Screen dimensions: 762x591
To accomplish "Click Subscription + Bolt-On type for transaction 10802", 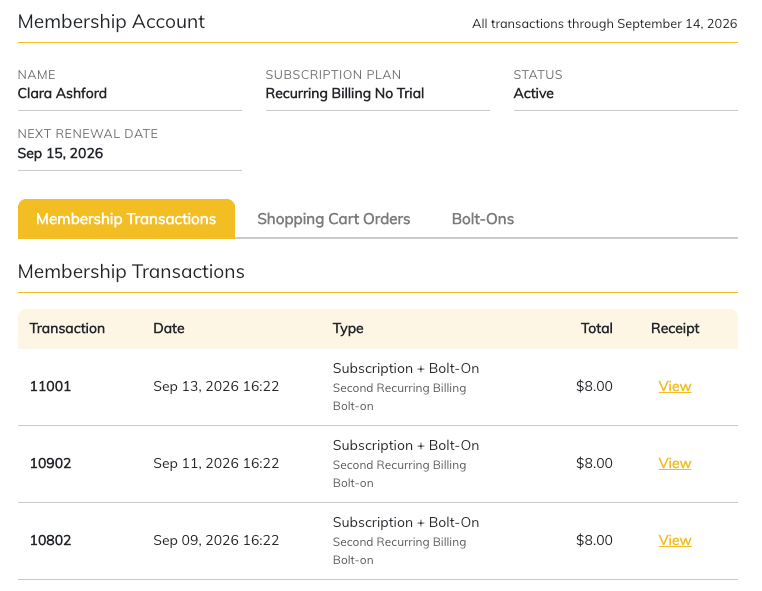I will coord(406,522).
